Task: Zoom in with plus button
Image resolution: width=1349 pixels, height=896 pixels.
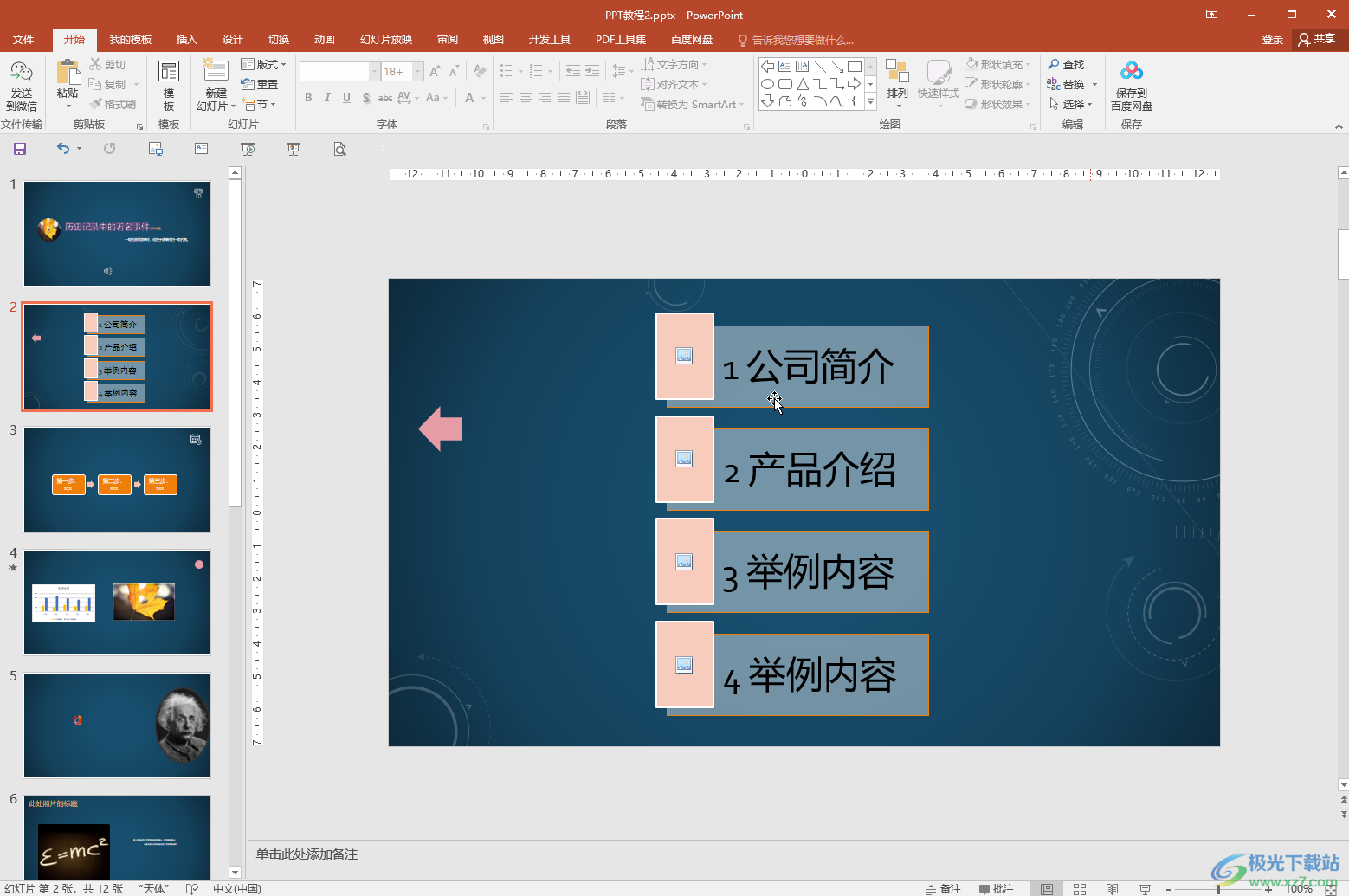Action: pyautogui.click(x=1268, y=889)
